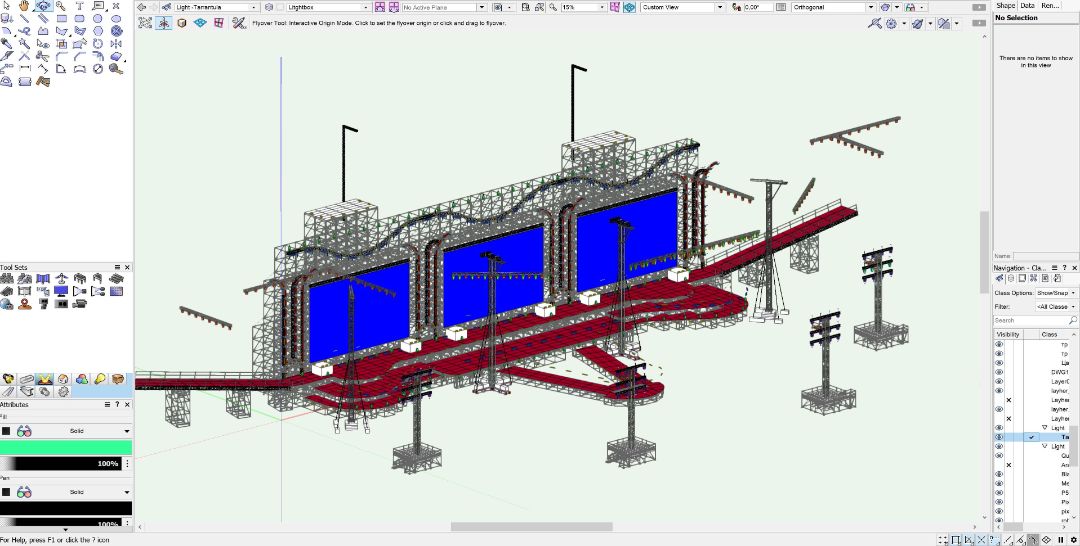This screenshot has width=1080, height=546.
Task: Toggle visibility eye of top class row
Action: coord(998,344)
